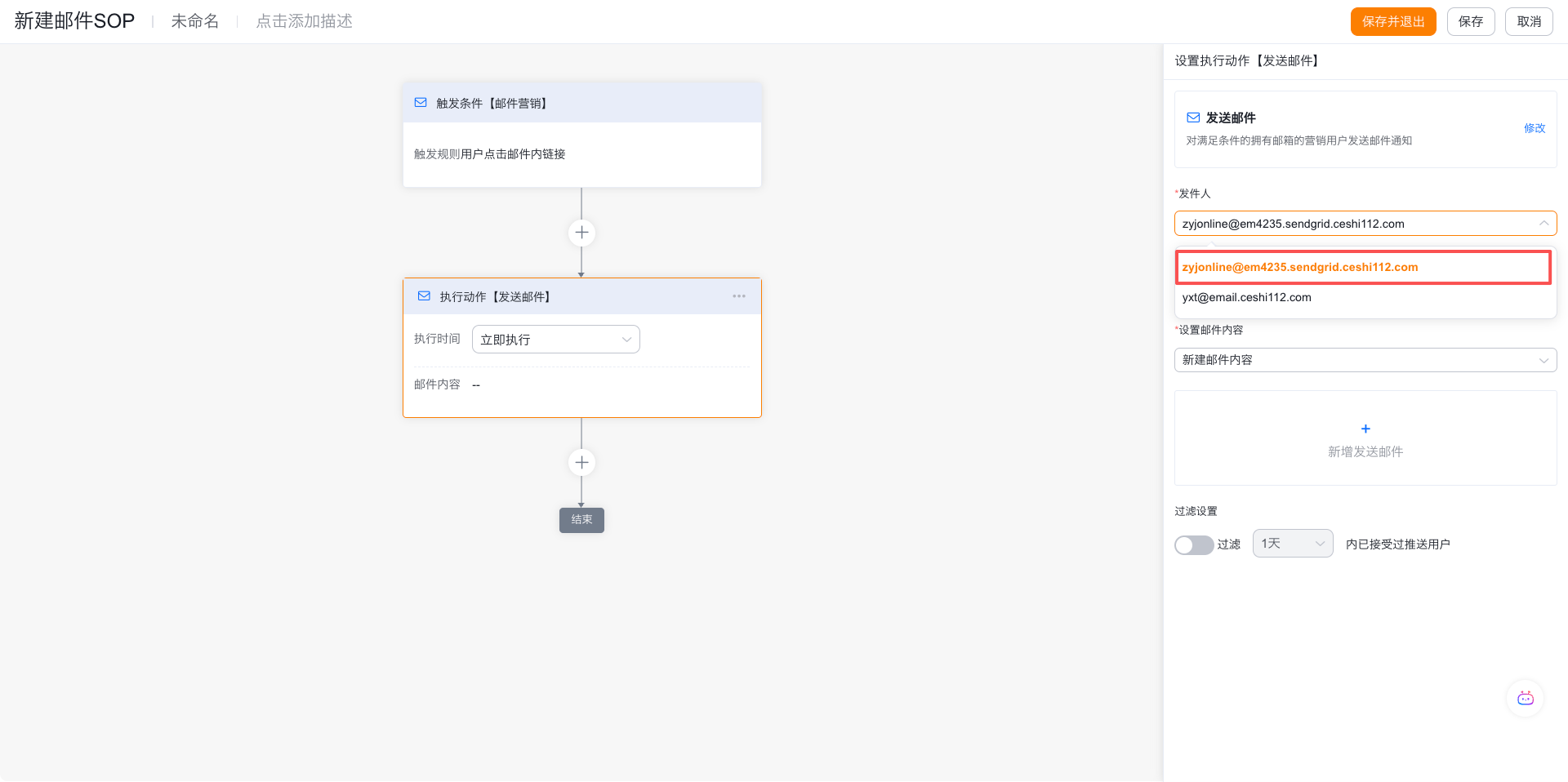
Task: Open the assistant robot floating icon
Action: point(1525,698)
